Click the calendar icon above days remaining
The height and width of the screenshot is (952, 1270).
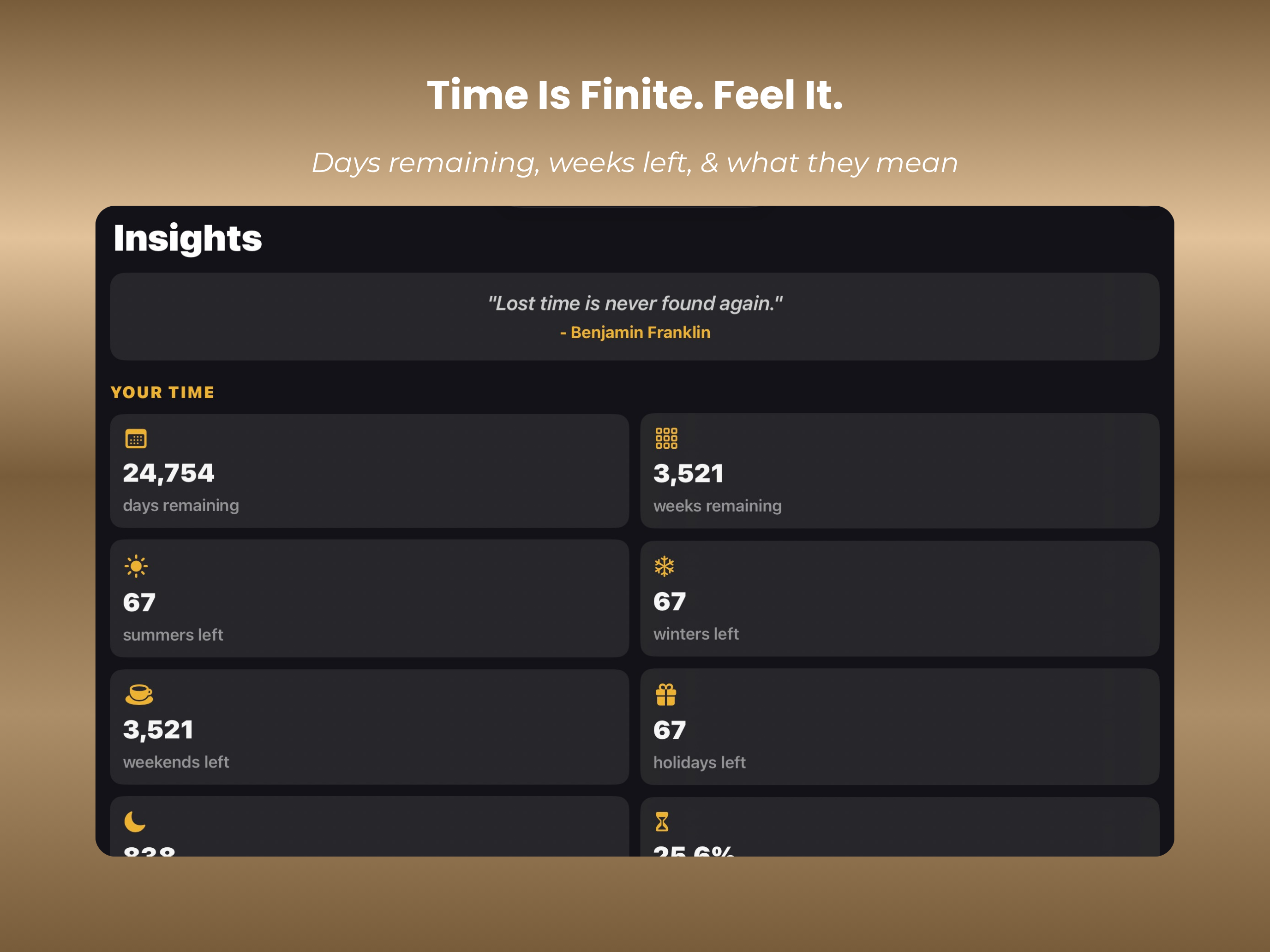[136, 439]
